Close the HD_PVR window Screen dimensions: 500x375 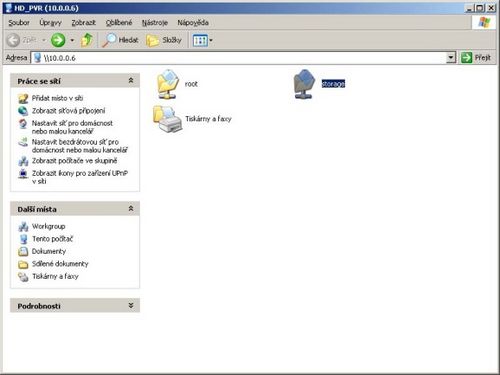pos(491,8)
